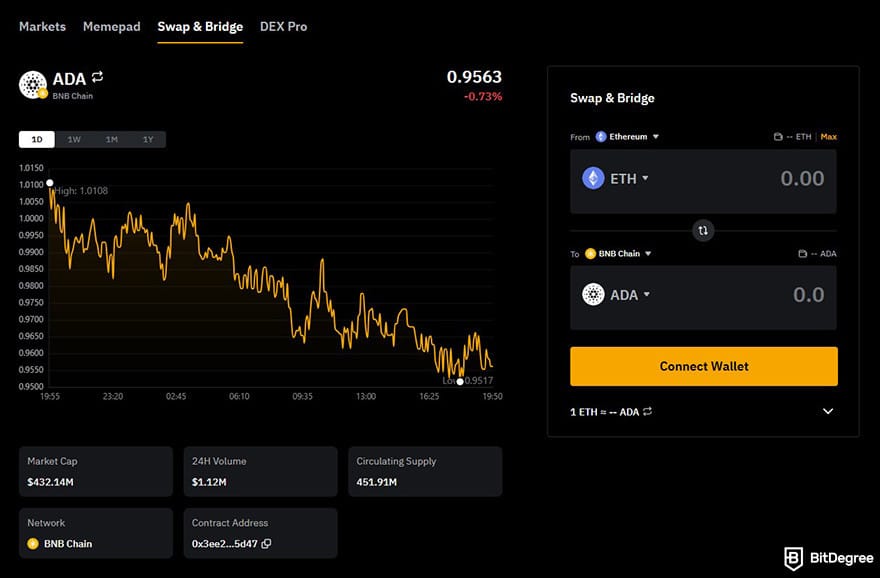
Task: Click the rate switch icon after 1 ETH ≈ -- ADA
Action: 647,411
